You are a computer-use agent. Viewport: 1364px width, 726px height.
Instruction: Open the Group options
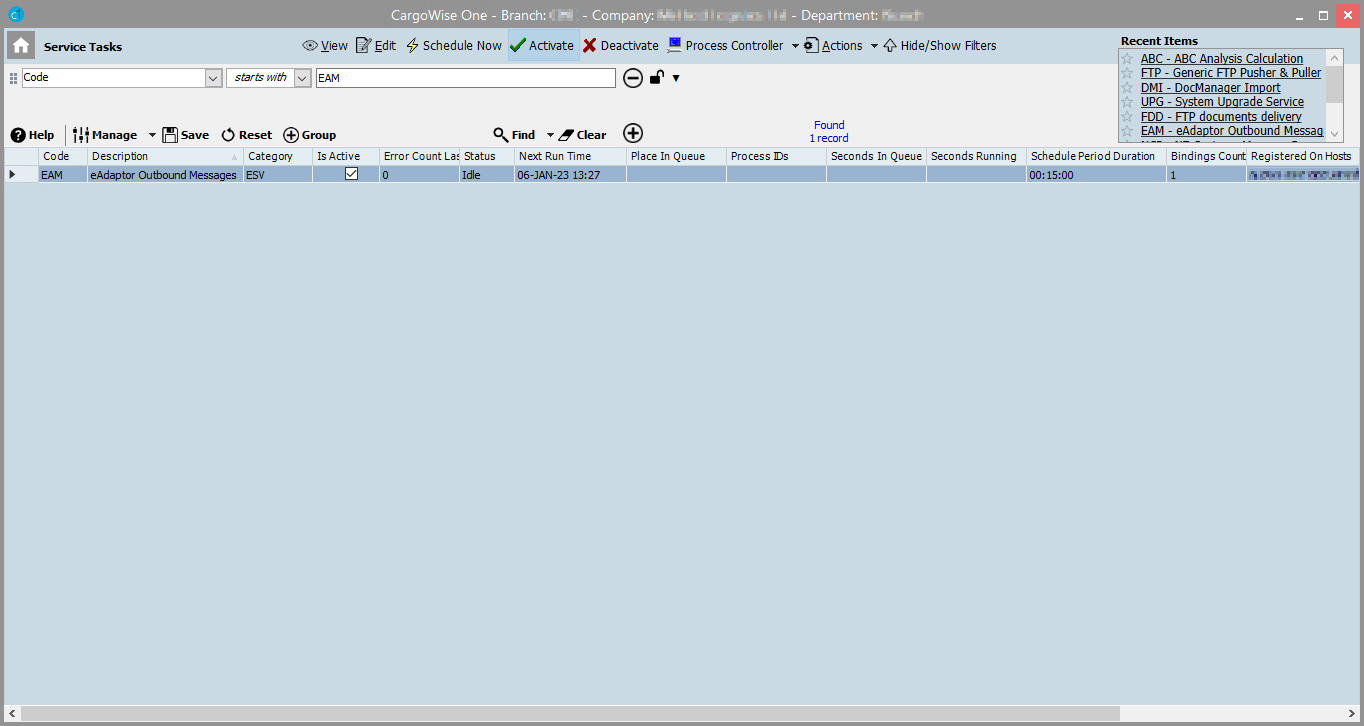click(310, 134)
